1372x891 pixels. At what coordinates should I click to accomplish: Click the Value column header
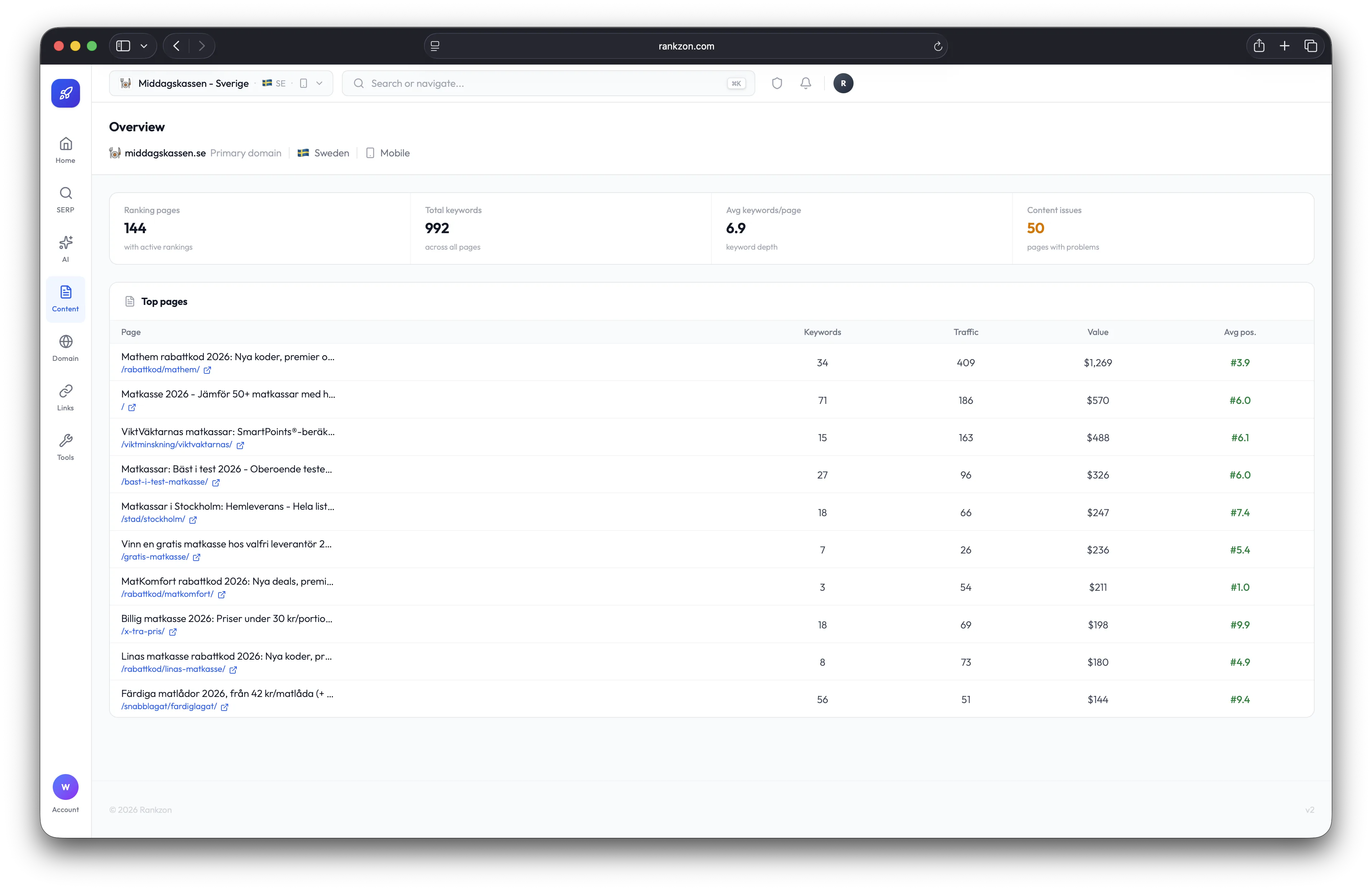click(x=1098, y=333)
